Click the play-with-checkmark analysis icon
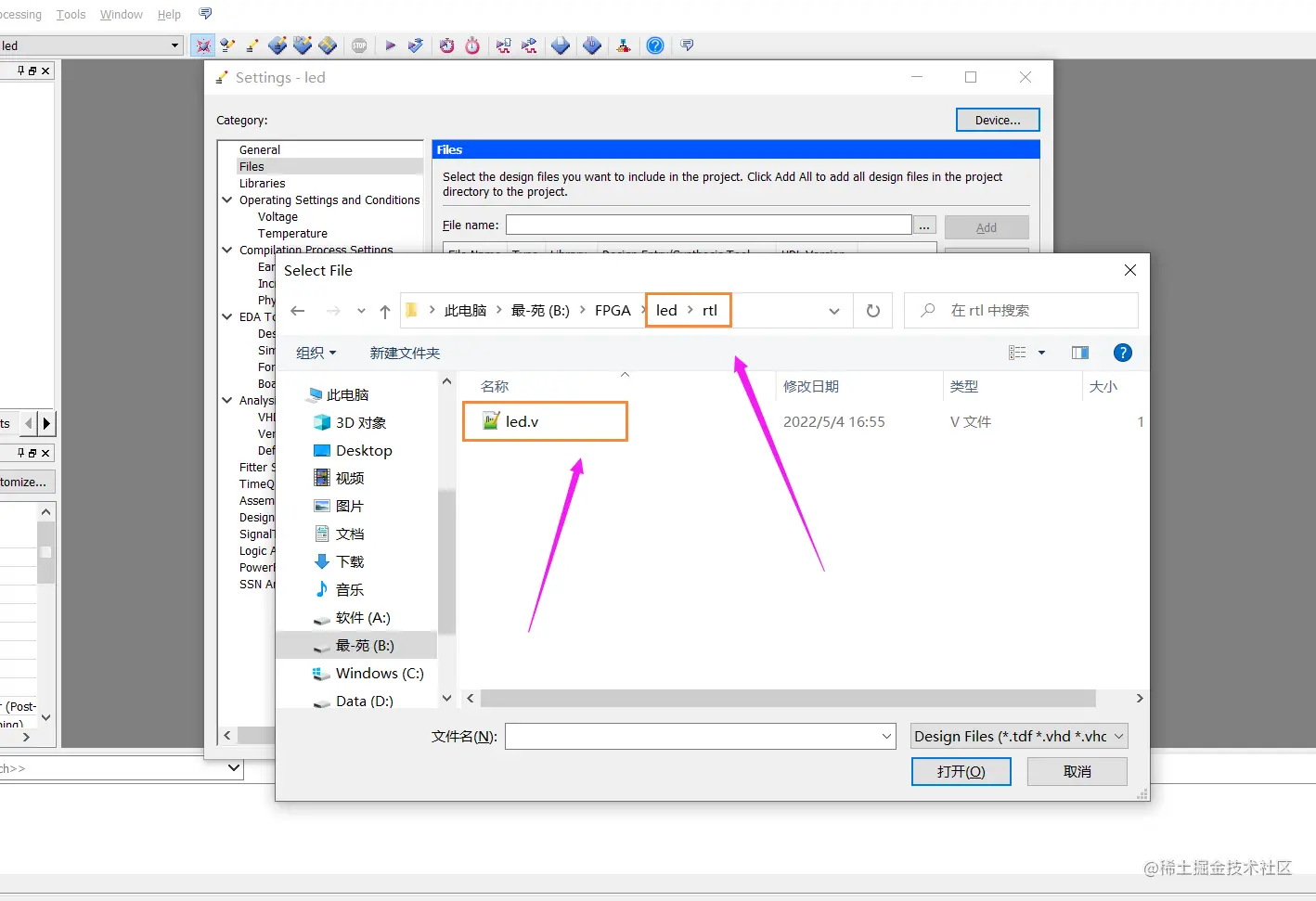 coord(416,45)
